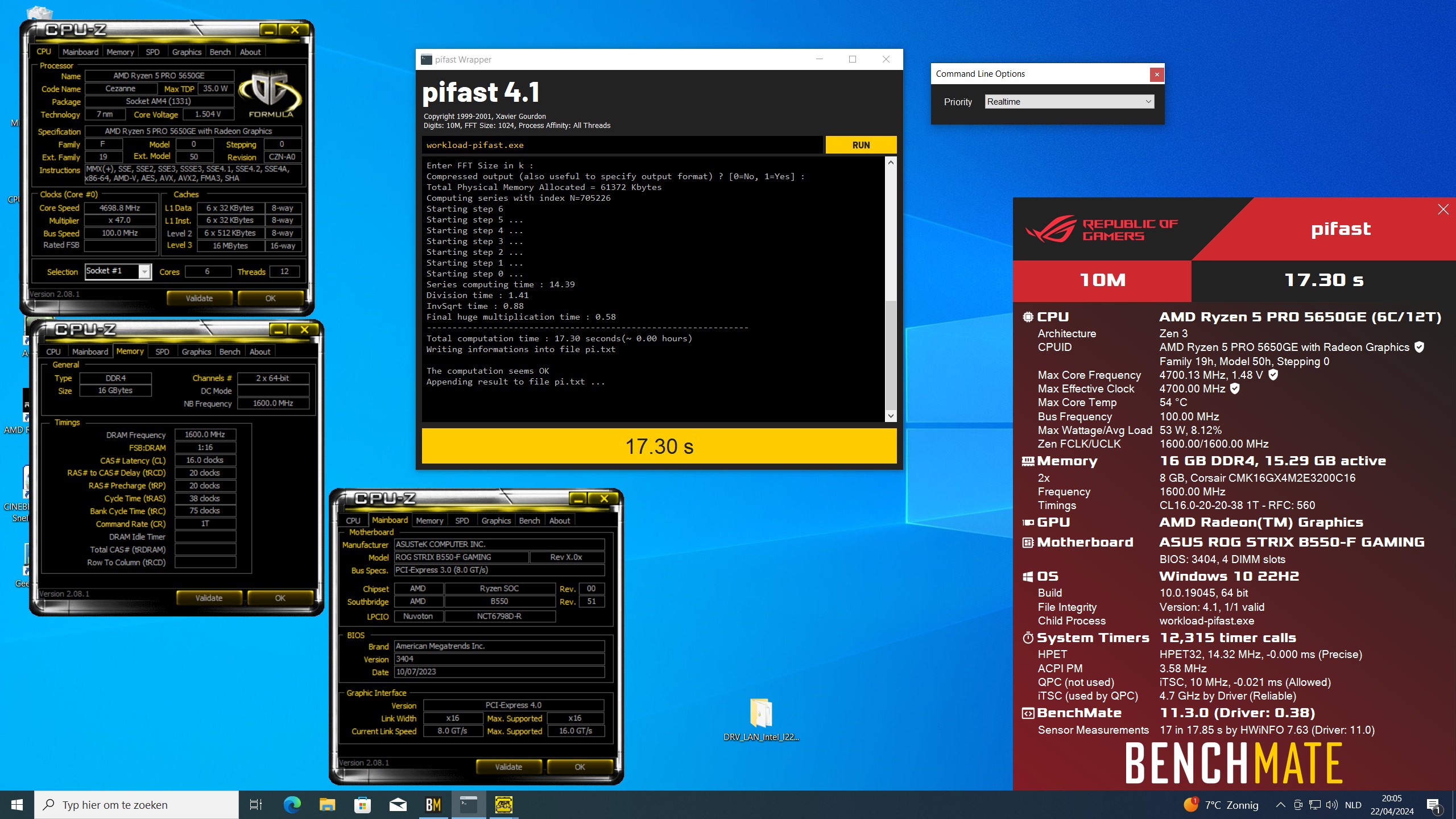
Task: Open the Windows Start menu
Action: point(17,805)
